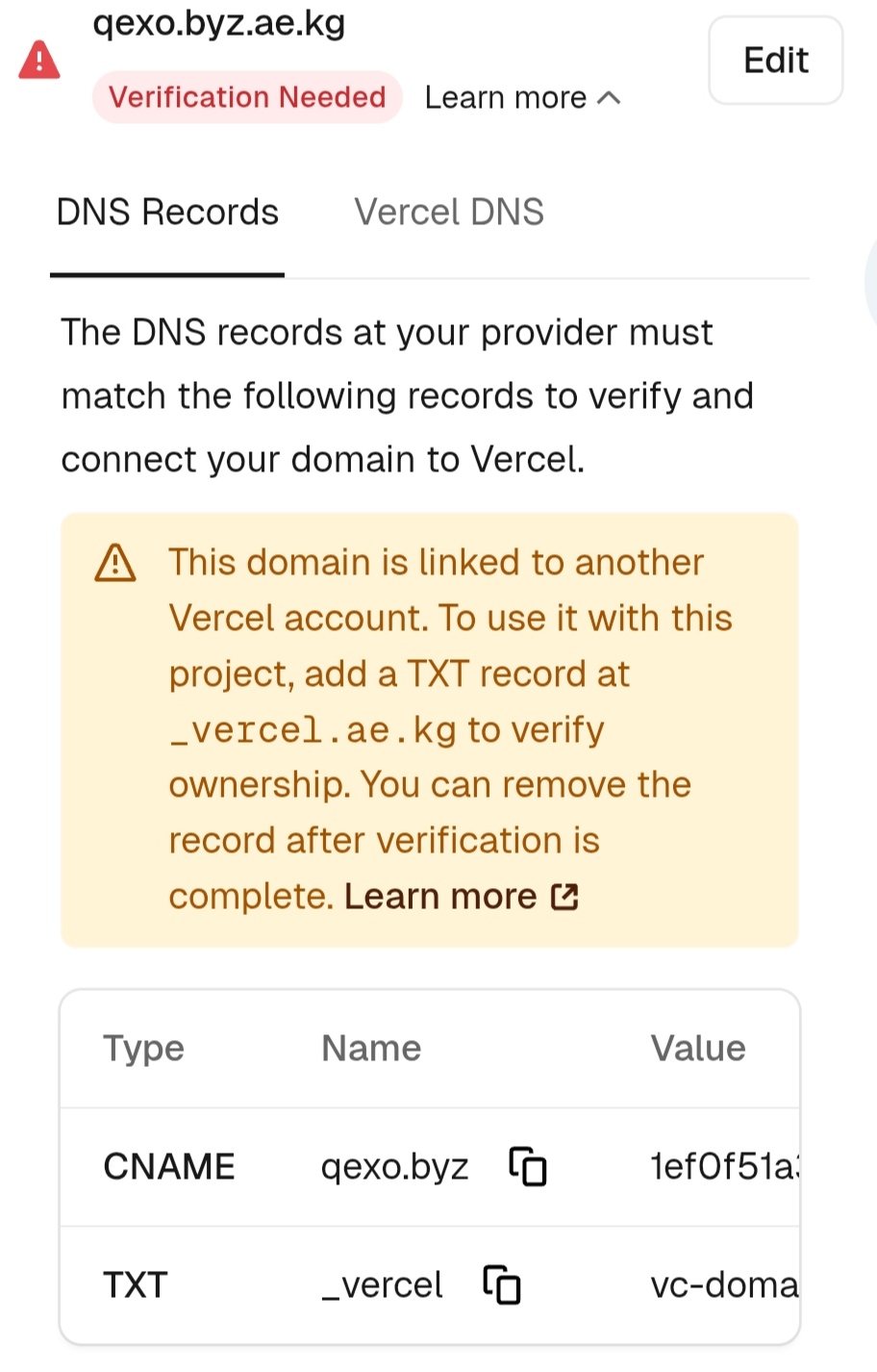Viewport: 877px width, 1372px height.
Task: Click the external link icon in the notice
Action: pos(564,897)
